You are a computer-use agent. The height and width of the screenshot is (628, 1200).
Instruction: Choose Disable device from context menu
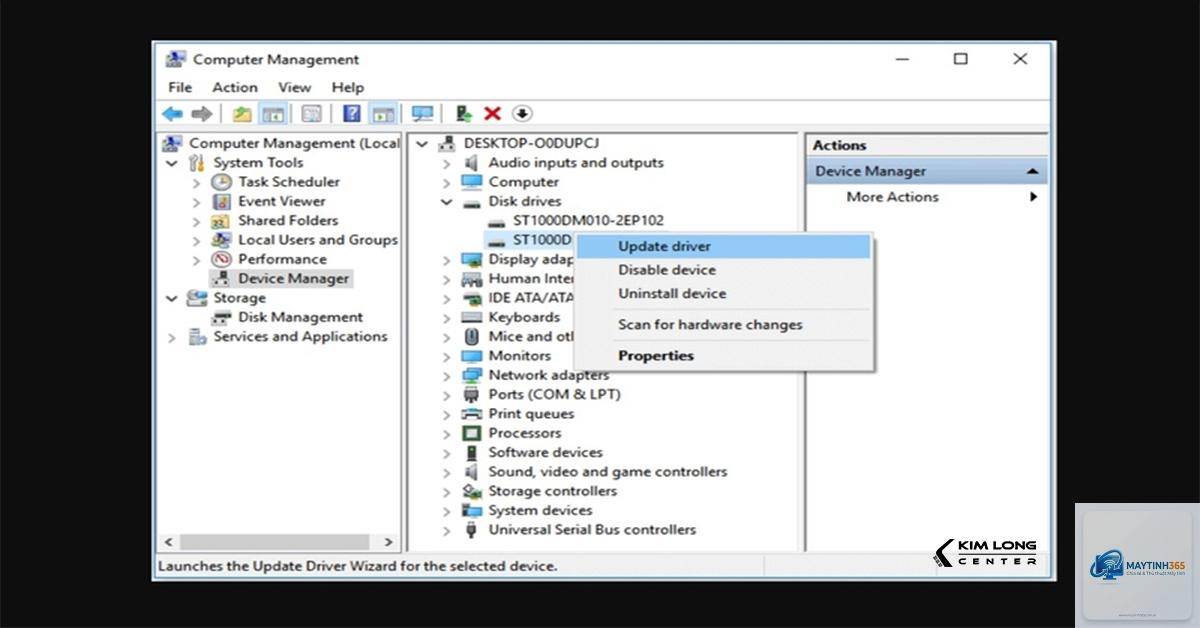[723, 270]
